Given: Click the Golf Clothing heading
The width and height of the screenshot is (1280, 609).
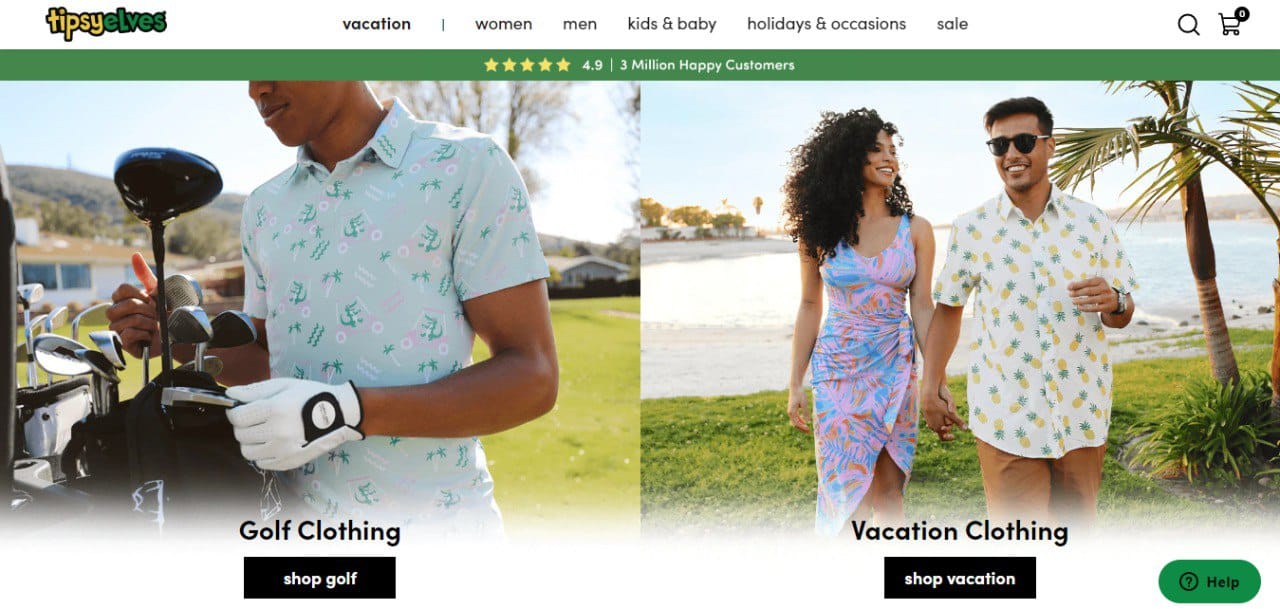Looking at the screenshot, I should coord(320,531).
